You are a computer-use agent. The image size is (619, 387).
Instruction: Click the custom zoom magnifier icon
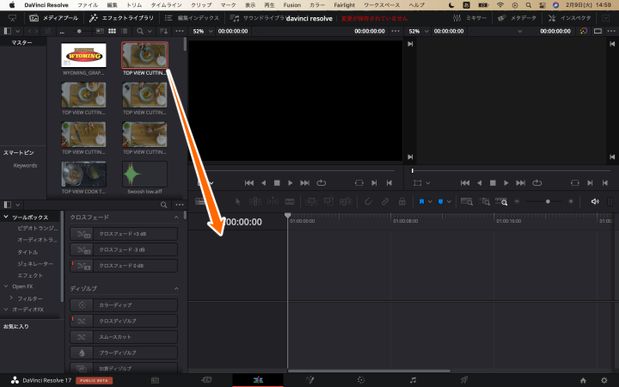point(501,202)
